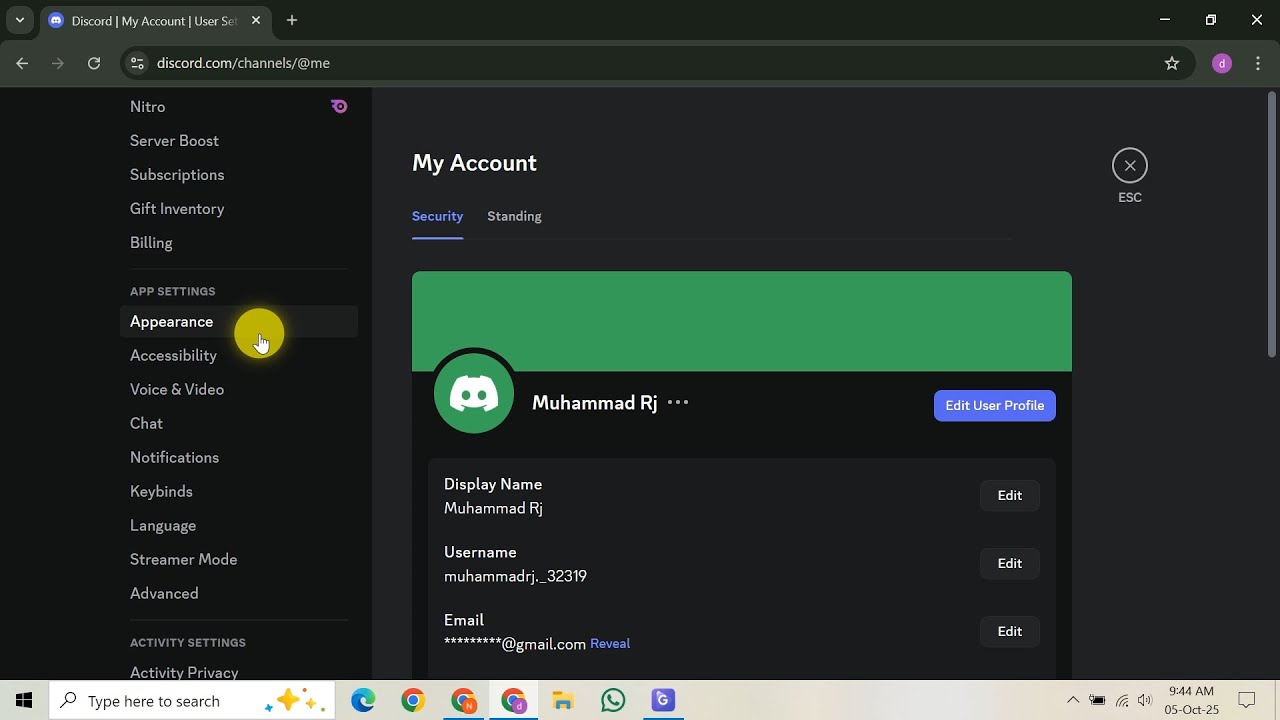Open File Explorer from taskbar
Screen dimensions: 1280x720
point(563,701)
